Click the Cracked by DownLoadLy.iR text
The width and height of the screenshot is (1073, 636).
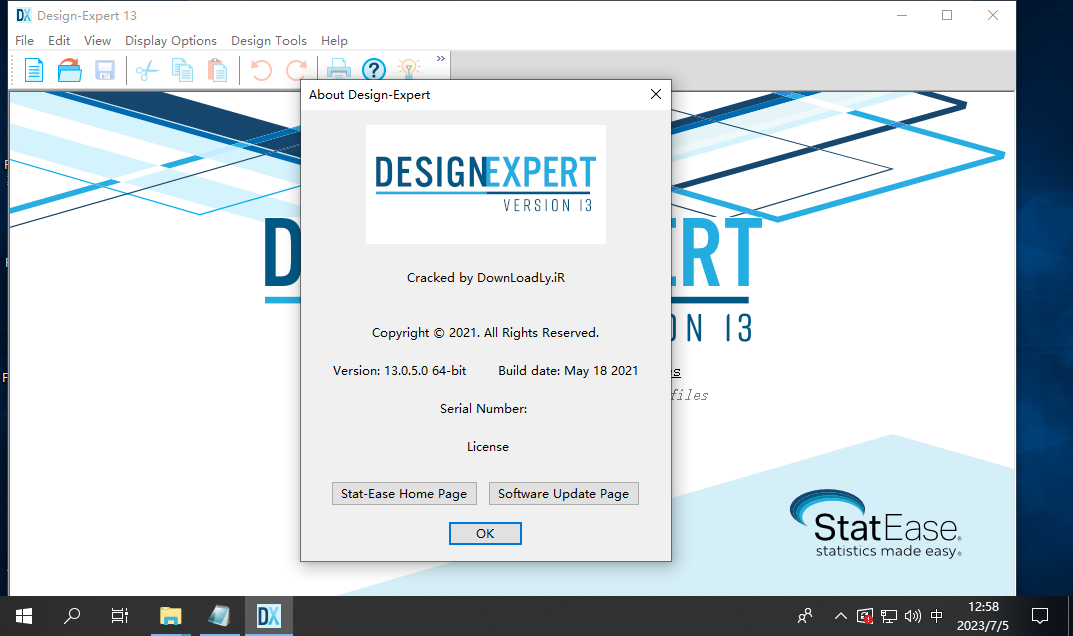coord(486,277)
